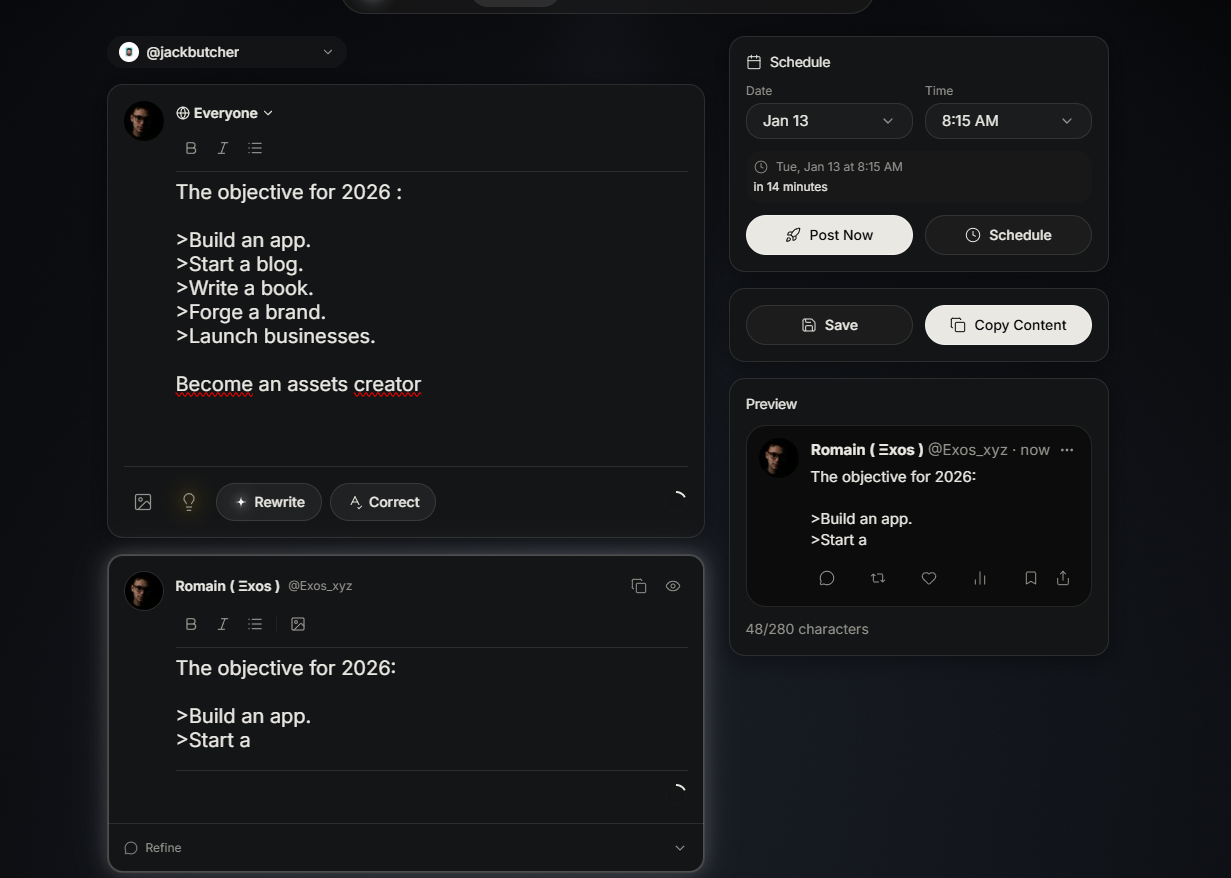Screen dimensions: 1231x878
Task: Open the Refine menu at the bottom
Action: pyautogui.click(x=403, y=847)
